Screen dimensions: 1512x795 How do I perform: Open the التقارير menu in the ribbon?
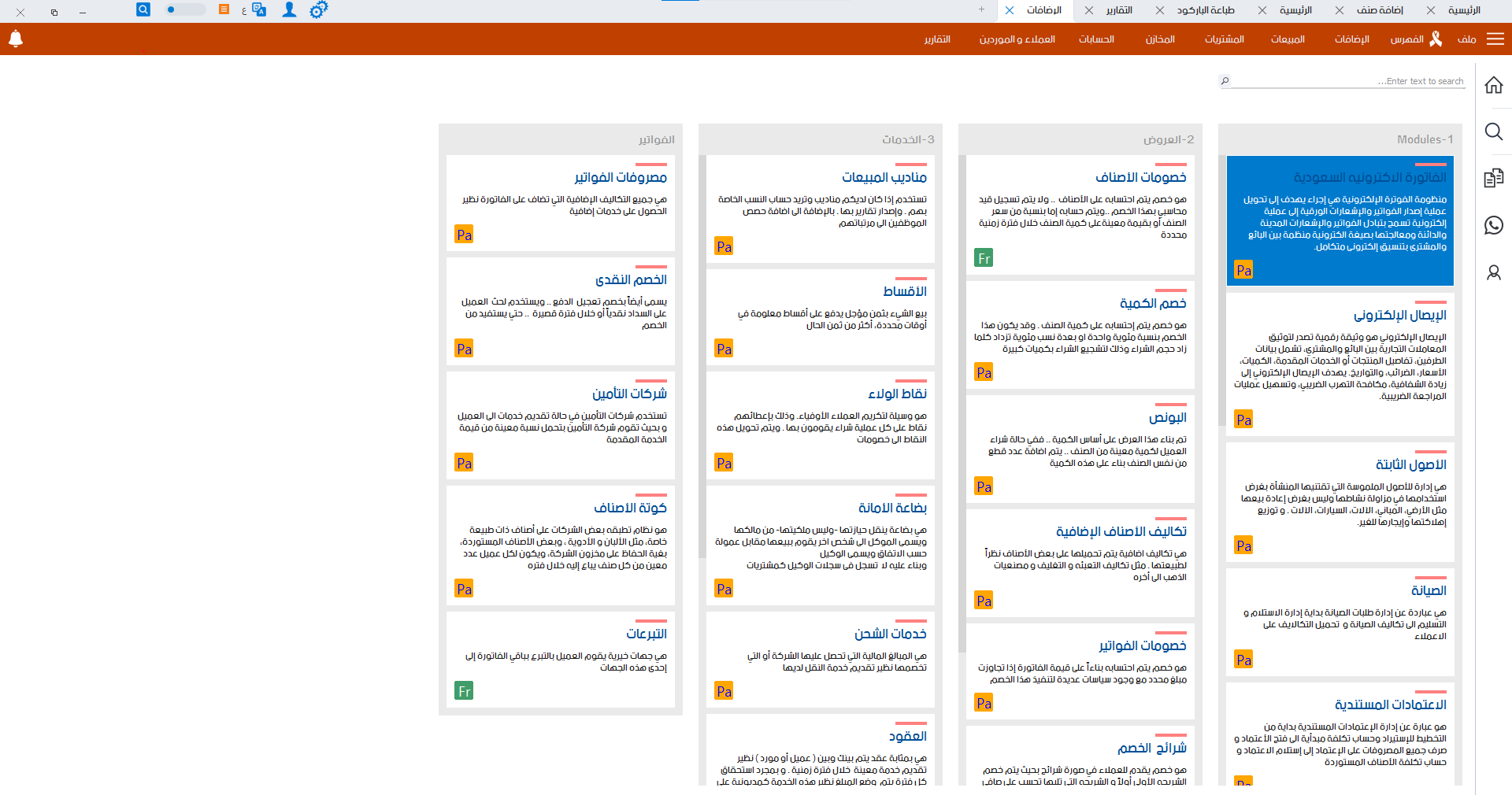(x=938, y=39)
